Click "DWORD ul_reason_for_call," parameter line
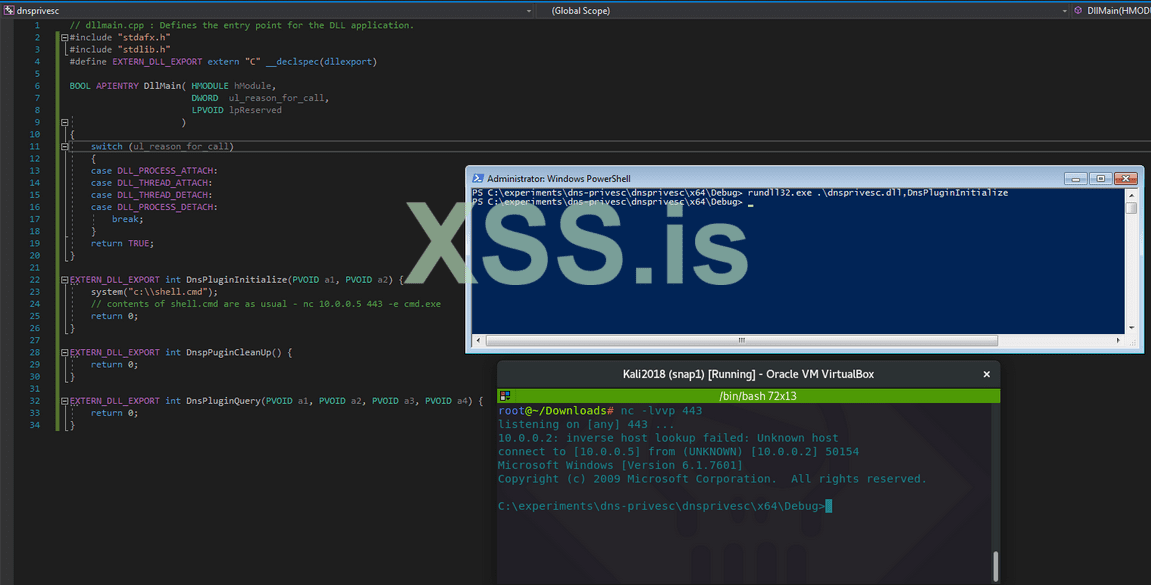 [260, 98]
